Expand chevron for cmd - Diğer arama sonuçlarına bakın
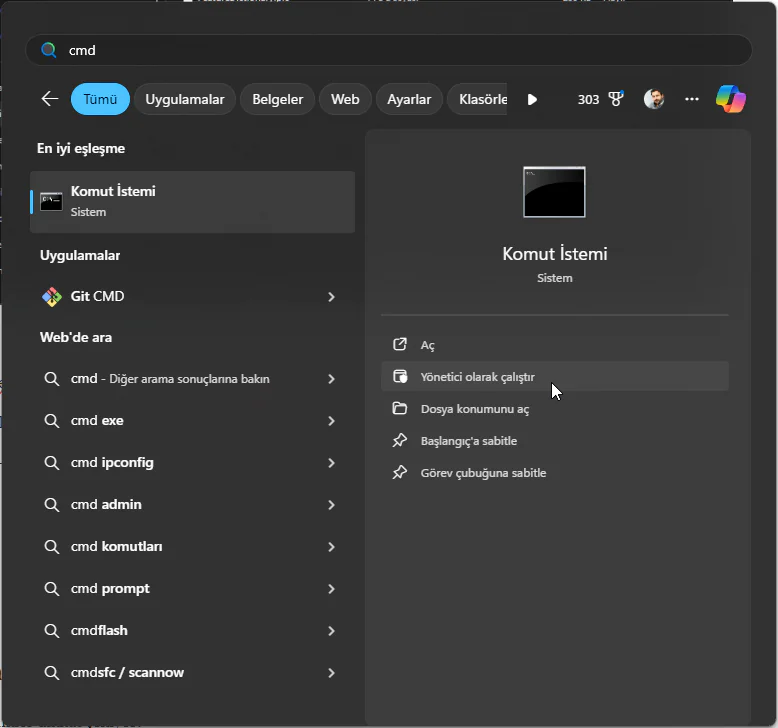The width and height of the screenshot is (778, 728). [331, 379]
